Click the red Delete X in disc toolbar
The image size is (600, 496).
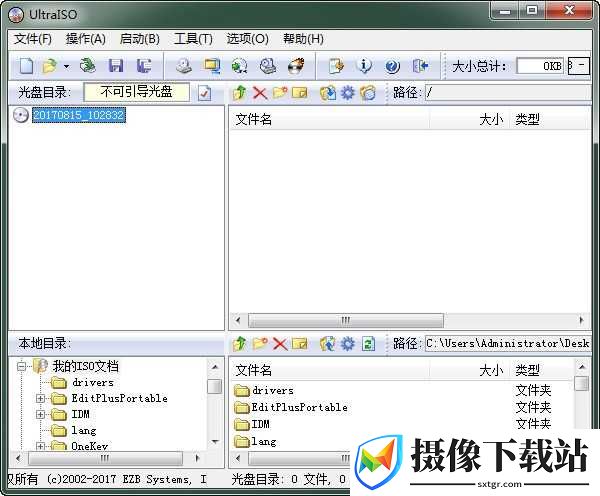click(x=260, y=93)
